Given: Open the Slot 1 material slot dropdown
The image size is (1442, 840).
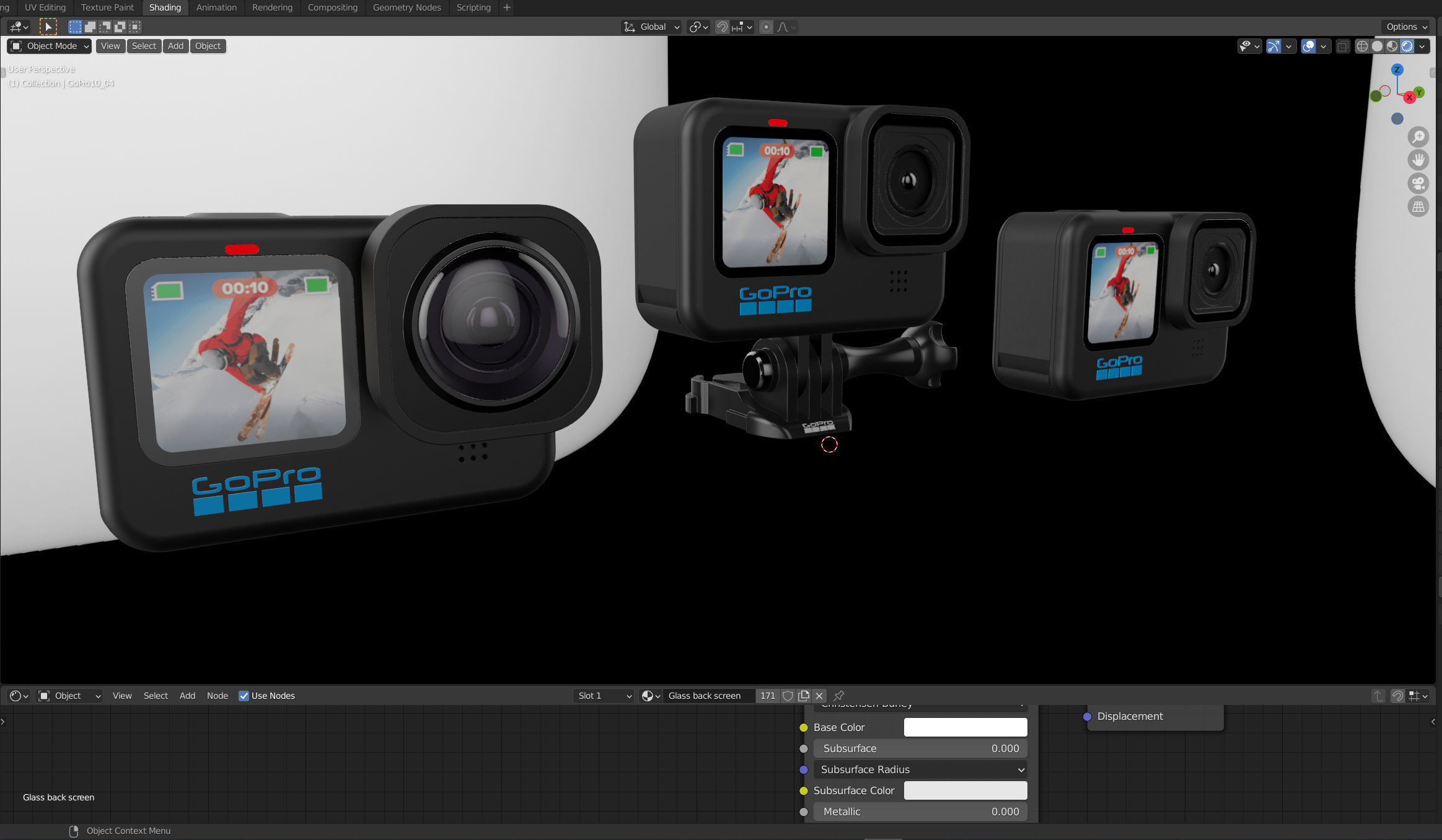Looking at the screenshot, I should point(604,696).
